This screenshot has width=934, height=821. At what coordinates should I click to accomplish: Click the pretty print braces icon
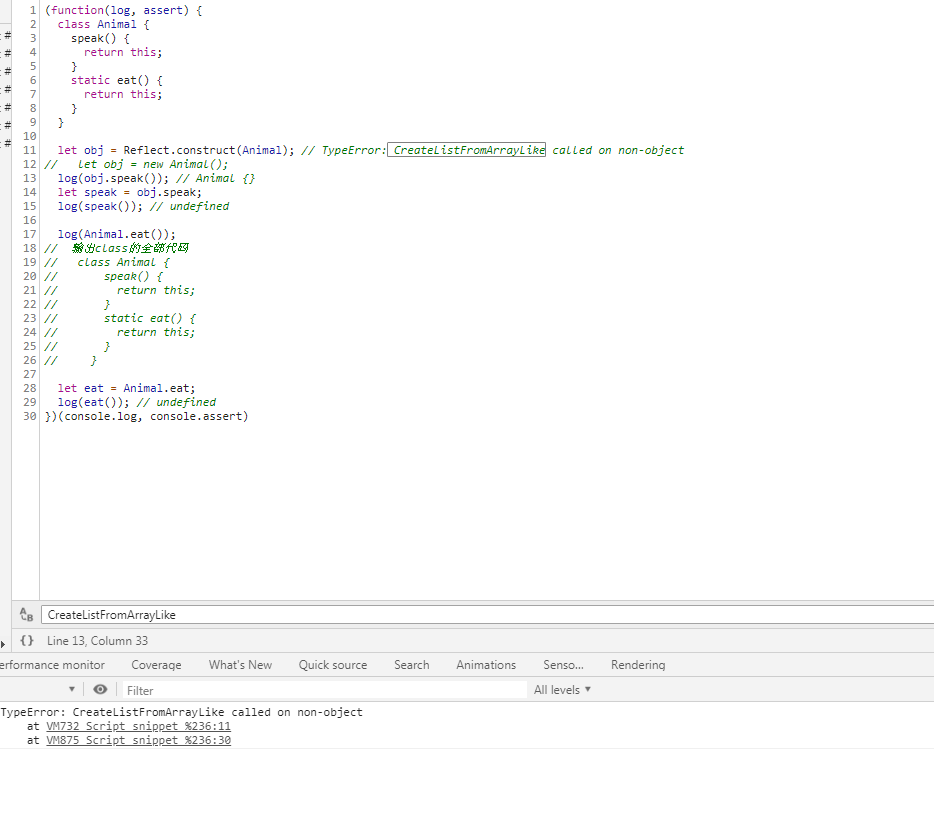pyautogui.click(x=27, y=640)
